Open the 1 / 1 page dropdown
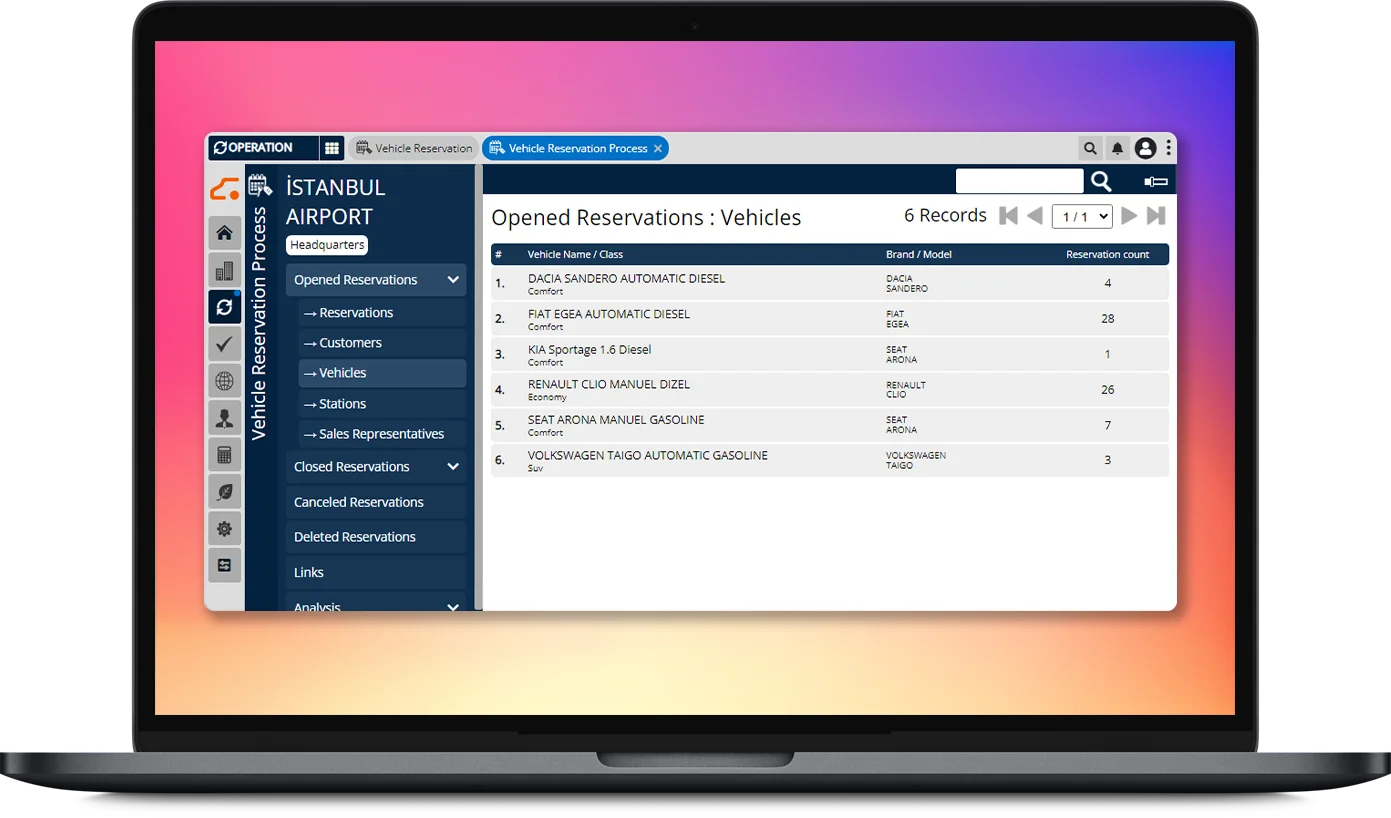 pos(1082,217)
